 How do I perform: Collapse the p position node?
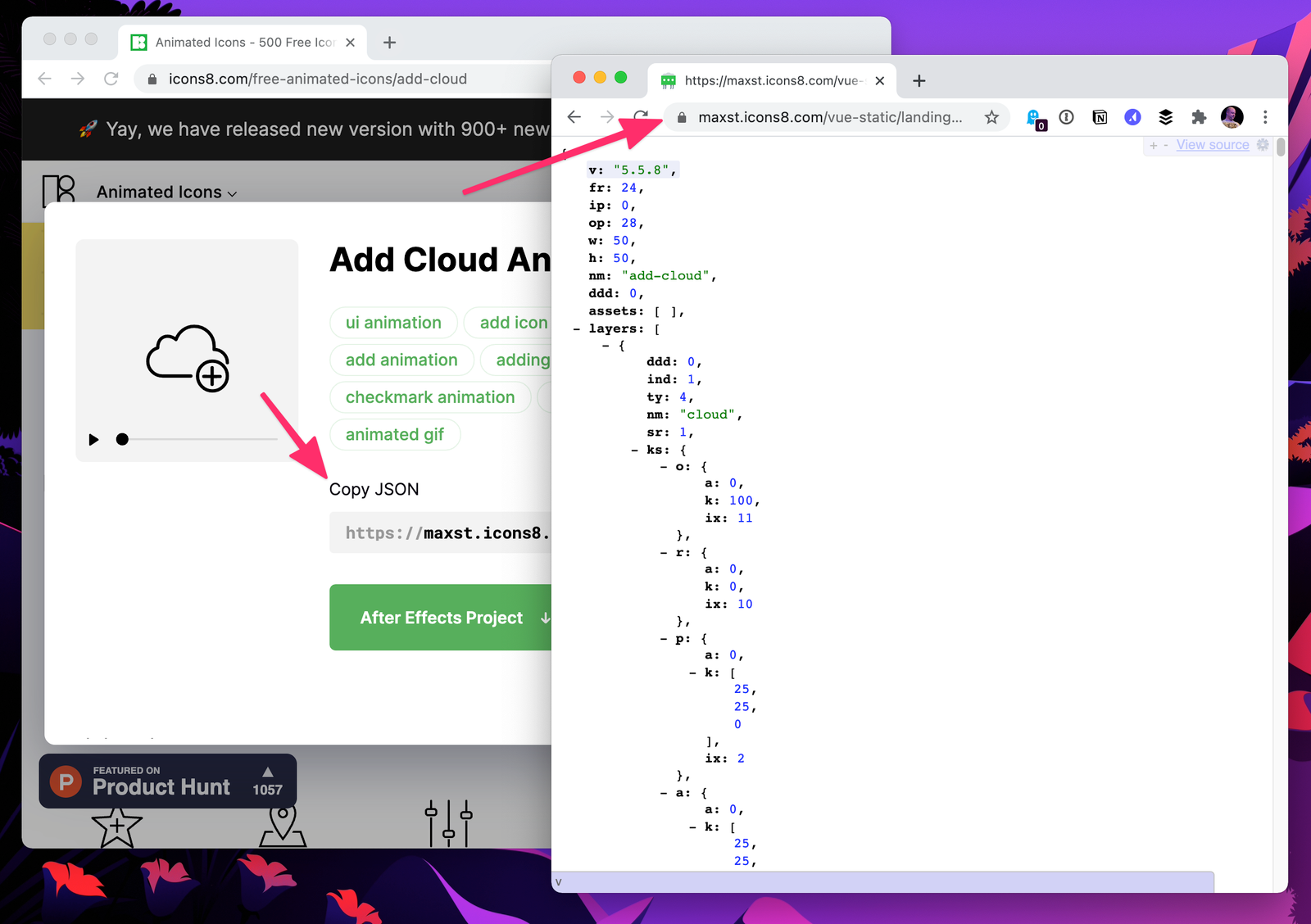(x=664, y=639)
